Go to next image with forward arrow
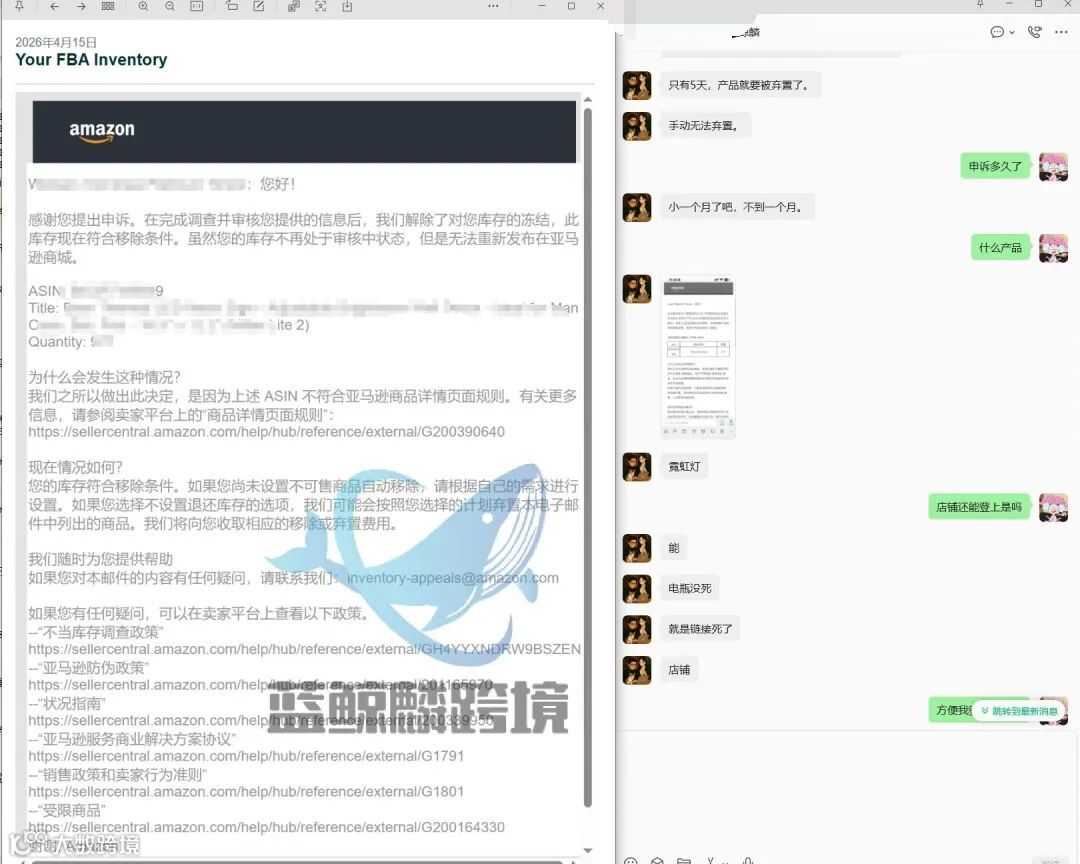 point(81,6)
